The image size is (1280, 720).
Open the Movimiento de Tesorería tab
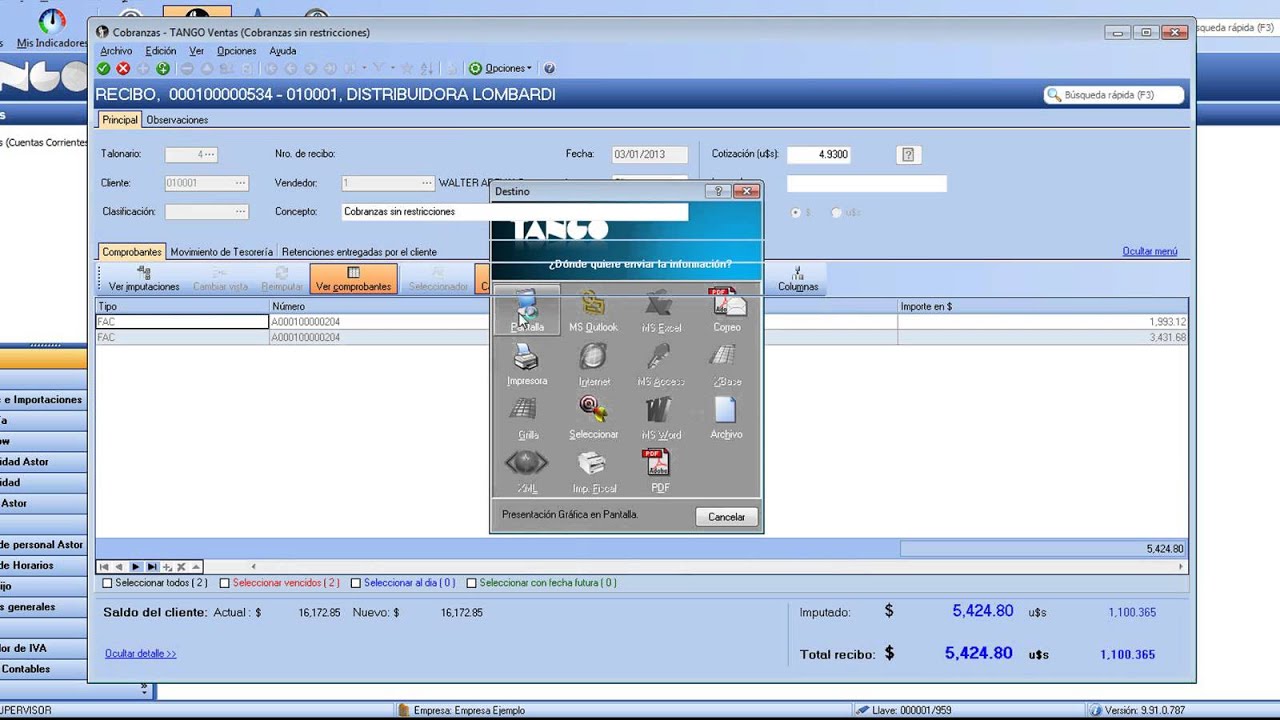click(x=221, y=252)
